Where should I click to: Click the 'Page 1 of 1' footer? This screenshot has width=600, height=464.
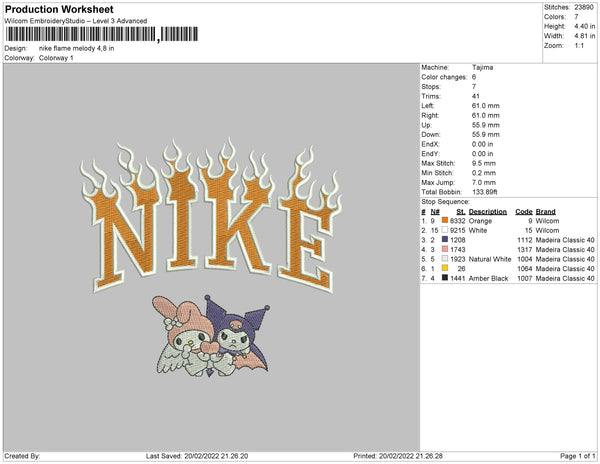(x=577, y=456)
